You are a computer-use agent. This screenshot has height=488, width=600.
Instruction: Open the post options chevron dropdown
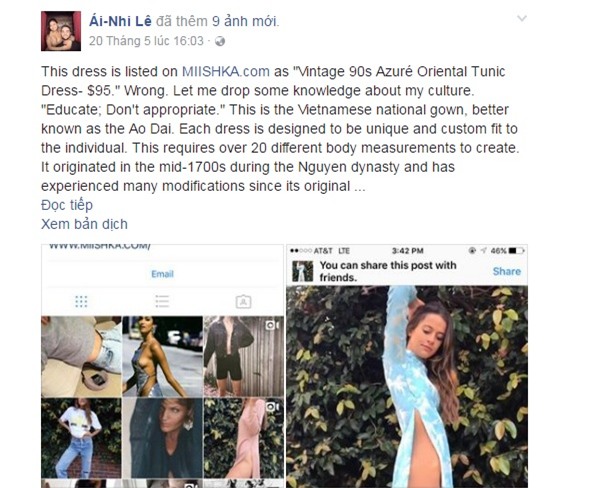click(522, 18)
